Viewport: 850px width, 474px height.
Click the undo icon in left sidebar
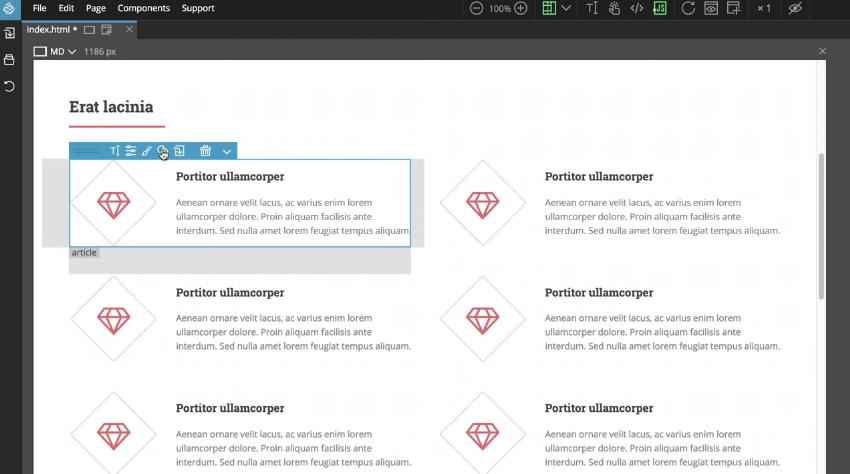click(x=10, y=87)
